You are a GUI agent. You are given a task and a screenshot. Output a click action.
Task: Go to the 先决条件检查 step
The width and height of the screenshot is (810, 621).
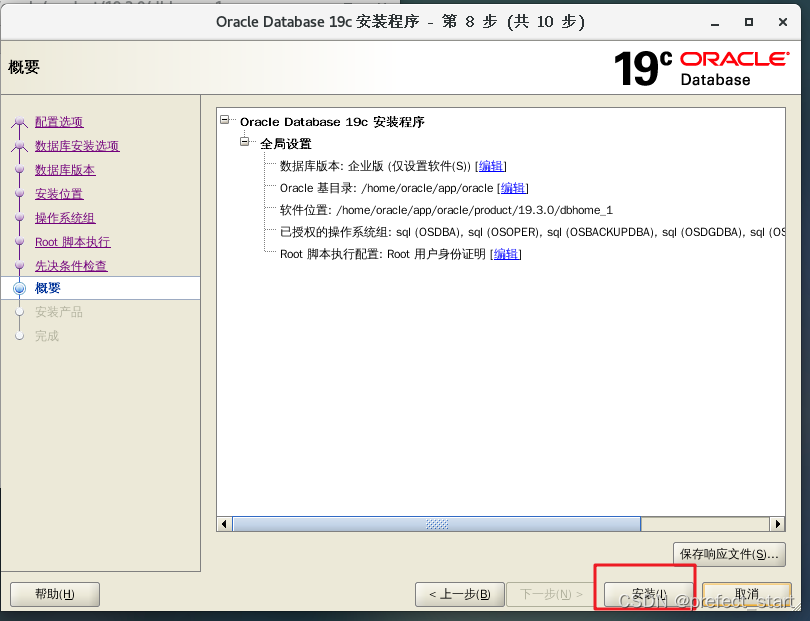(71, 266)
